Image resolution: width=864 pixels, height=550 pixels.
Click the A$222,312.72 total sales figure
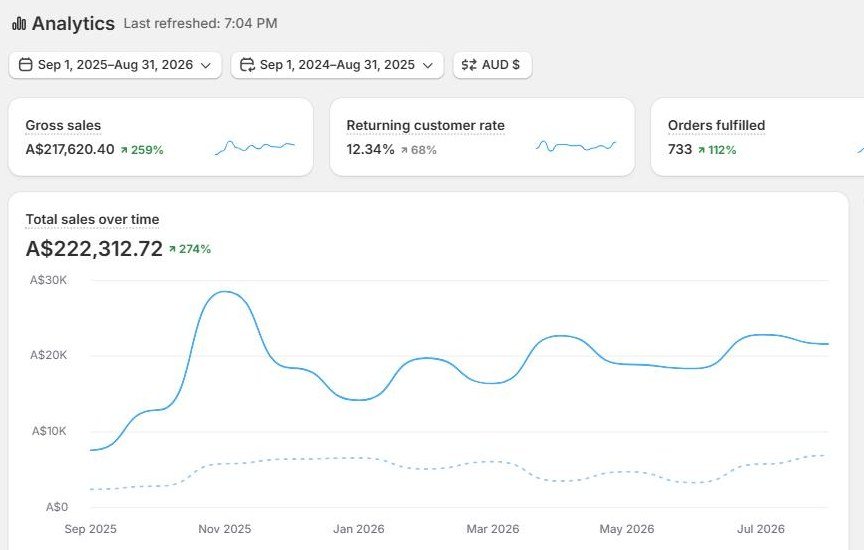pos(94,249)
